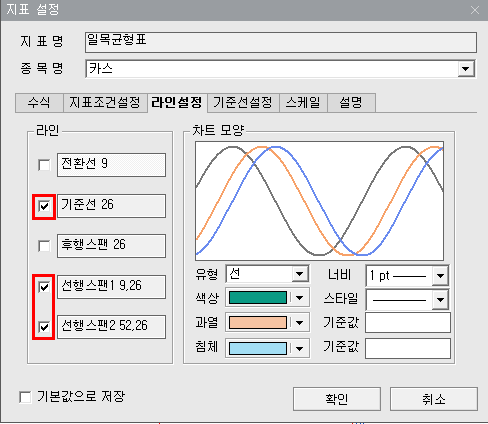Image resolution: width=488 pixels, height=424 pixels.
Task: Expand the 스타일 line style dropdown
Action: coord(440,300)
